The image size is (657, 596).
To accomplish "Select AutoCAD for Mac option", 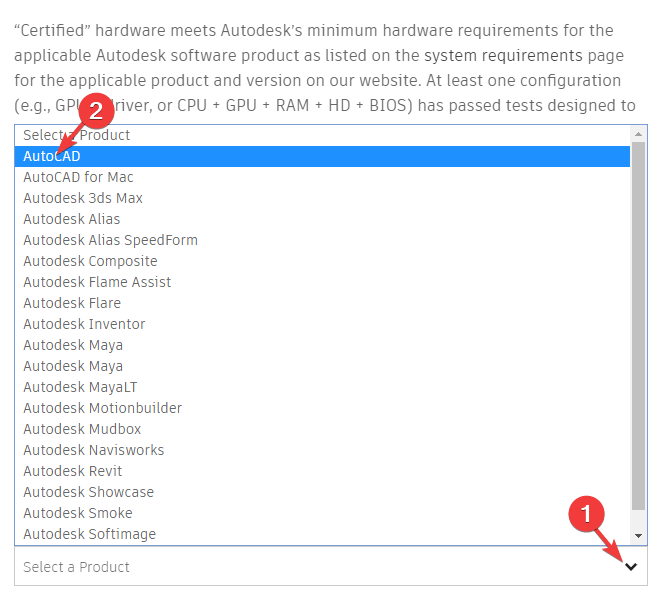I will [x=322, y=177].
